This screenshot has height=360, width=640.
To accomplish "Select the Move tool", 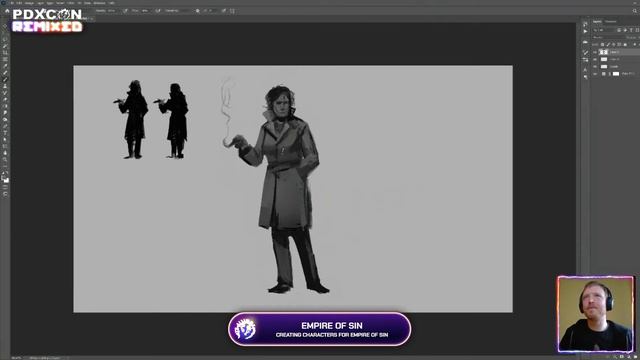I will pos(5,26).
